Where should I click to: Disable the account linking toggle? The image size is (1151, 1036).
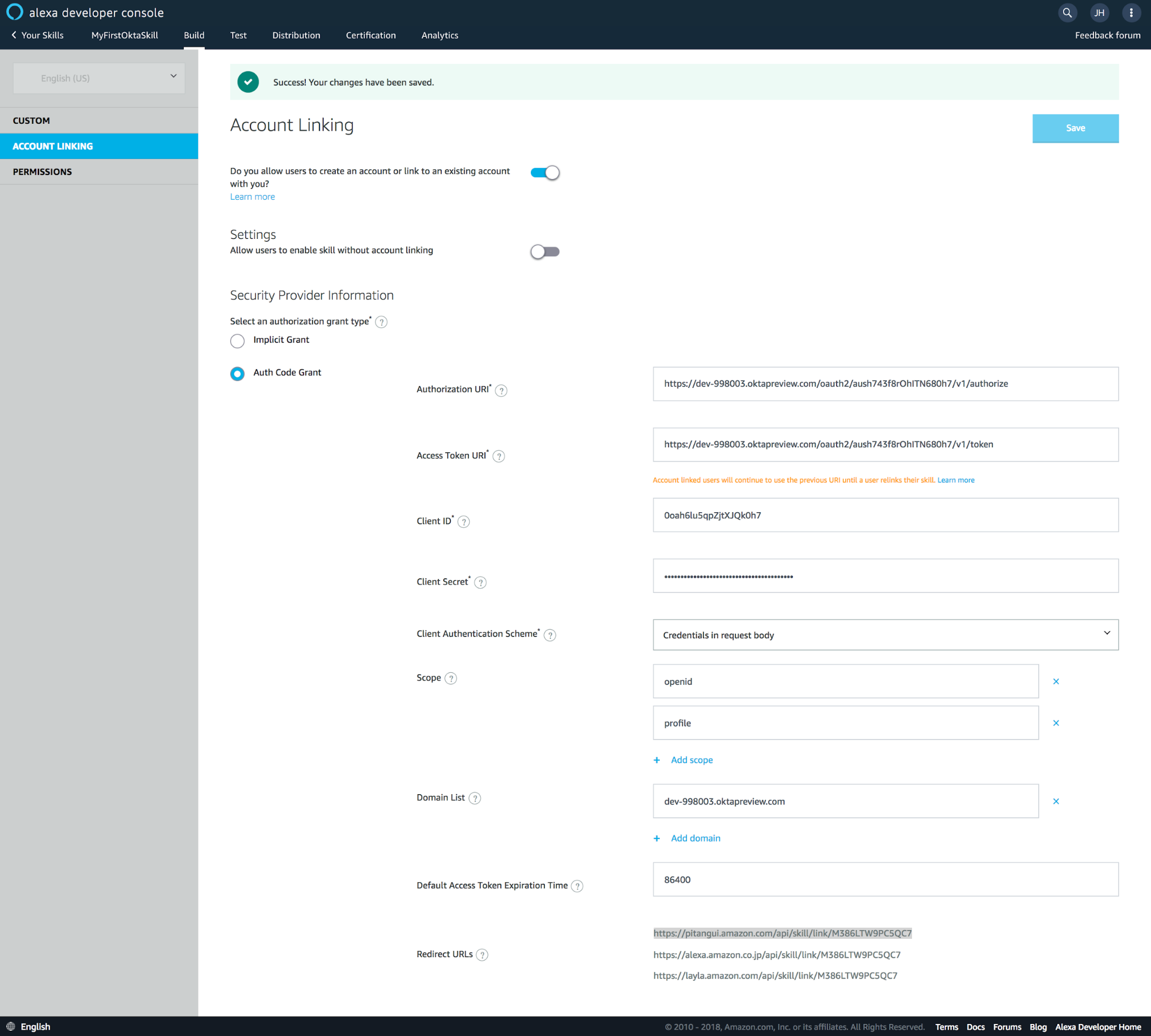point(545,173)
